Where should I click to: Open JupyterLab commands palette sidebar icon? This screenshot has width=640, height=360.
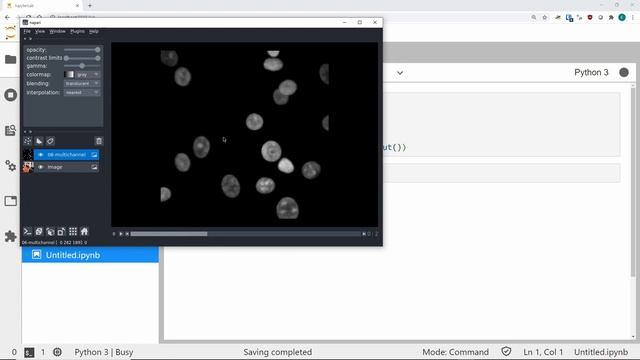tap(11, 130)
